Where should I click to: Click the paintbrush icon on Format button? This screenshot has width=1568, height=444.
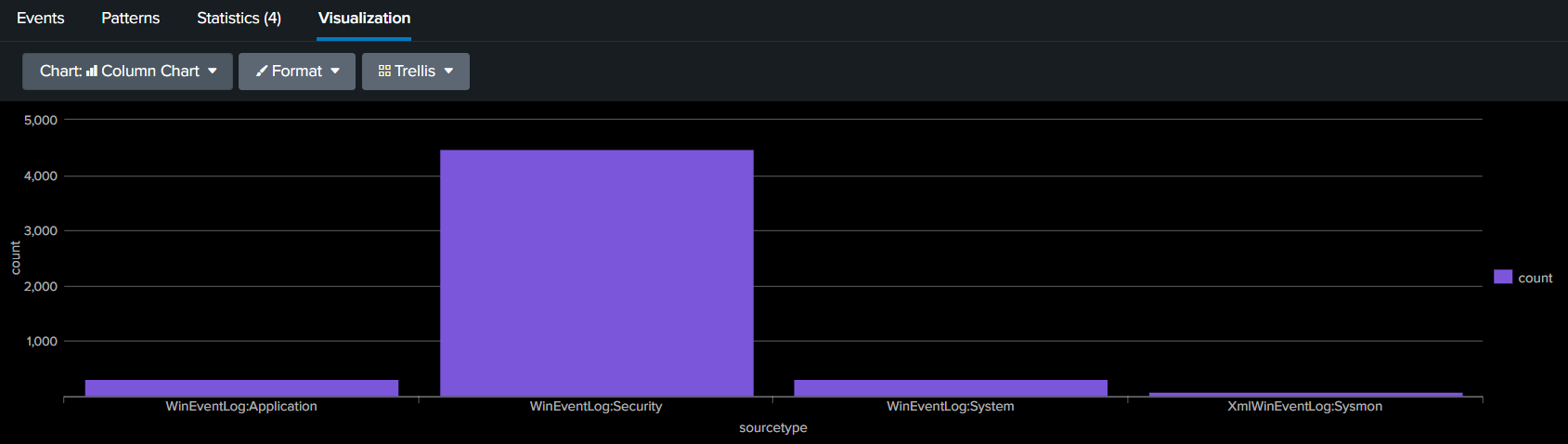coord(262,71)
